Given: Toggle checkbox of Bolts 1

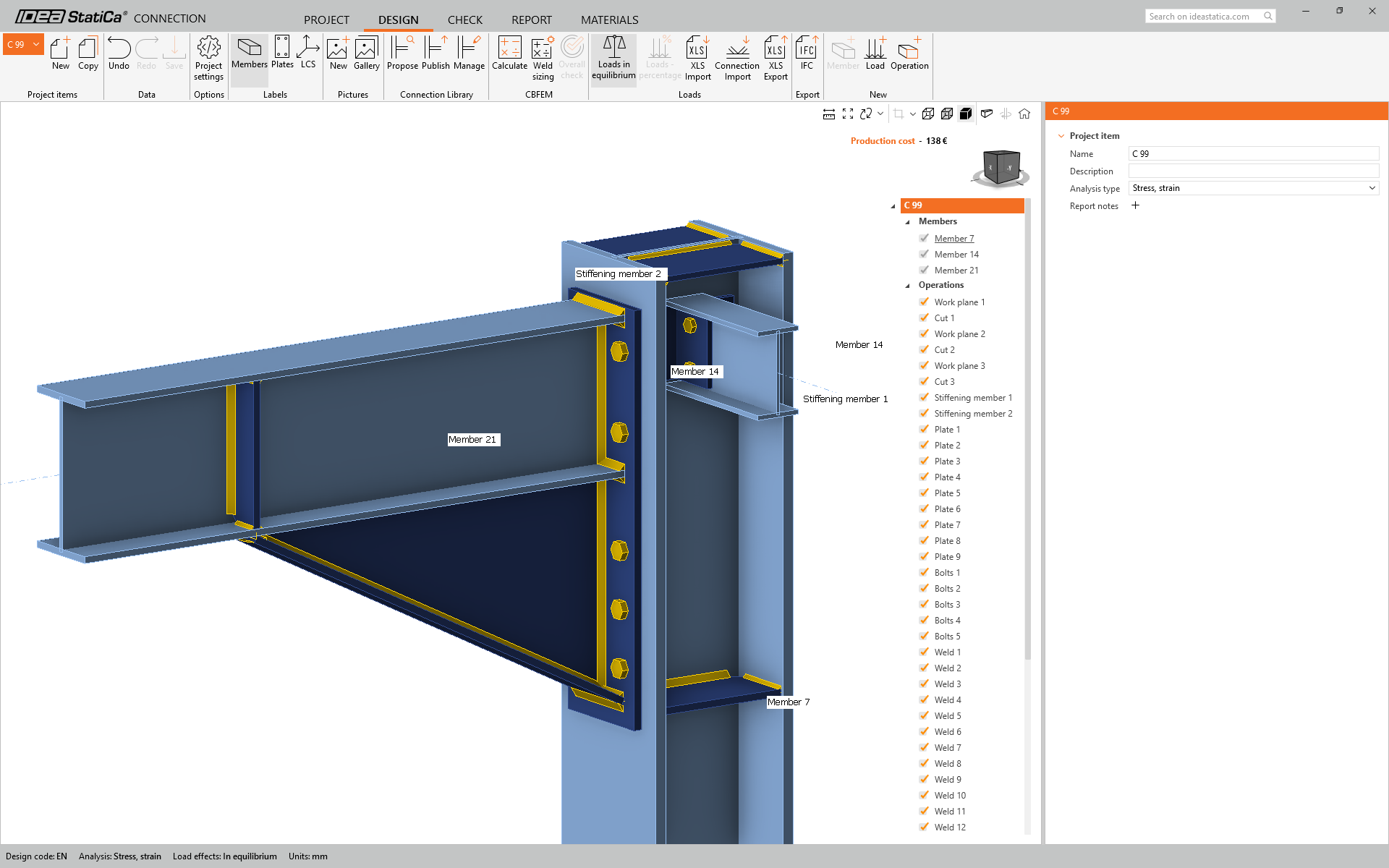Looking at the screenshot, I should pyautogui.click(x=924, y=572).
